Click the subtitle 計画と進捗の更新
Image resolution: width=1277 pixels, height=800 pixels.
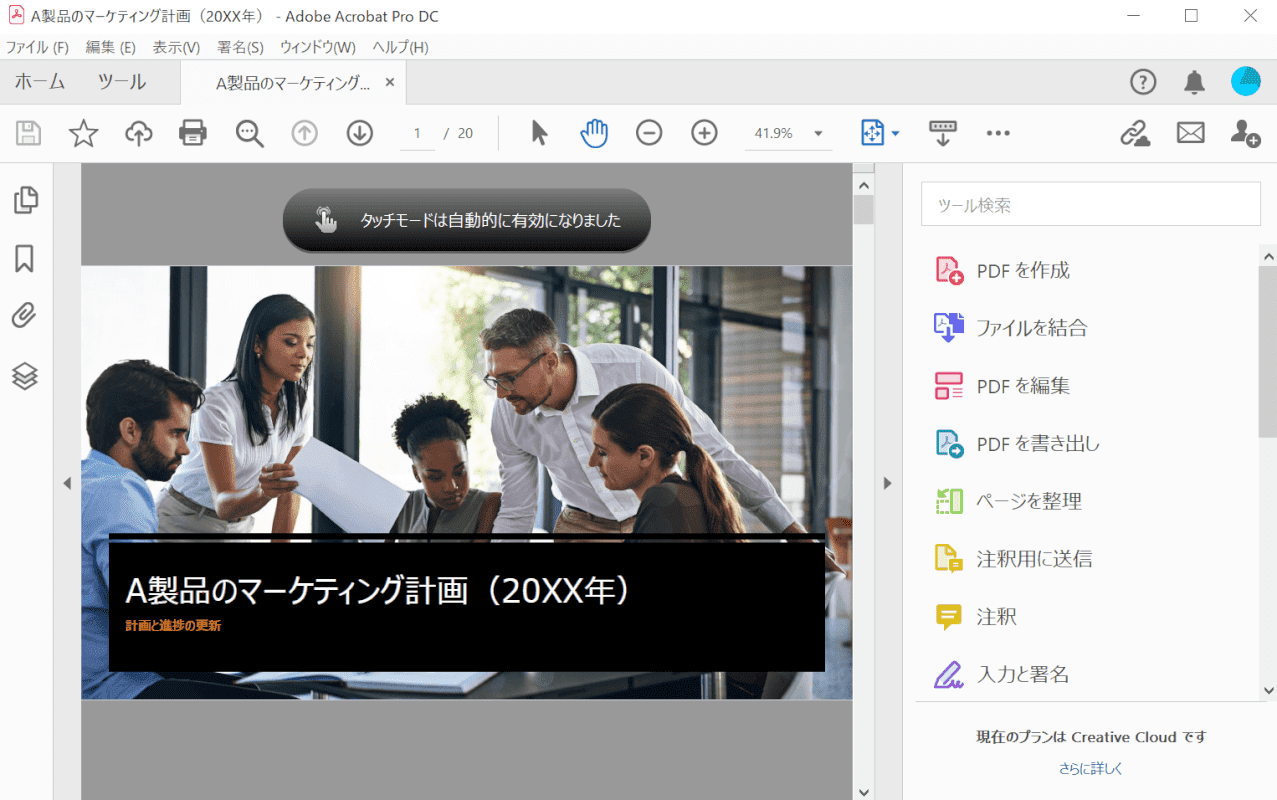[x=173, y=626]
